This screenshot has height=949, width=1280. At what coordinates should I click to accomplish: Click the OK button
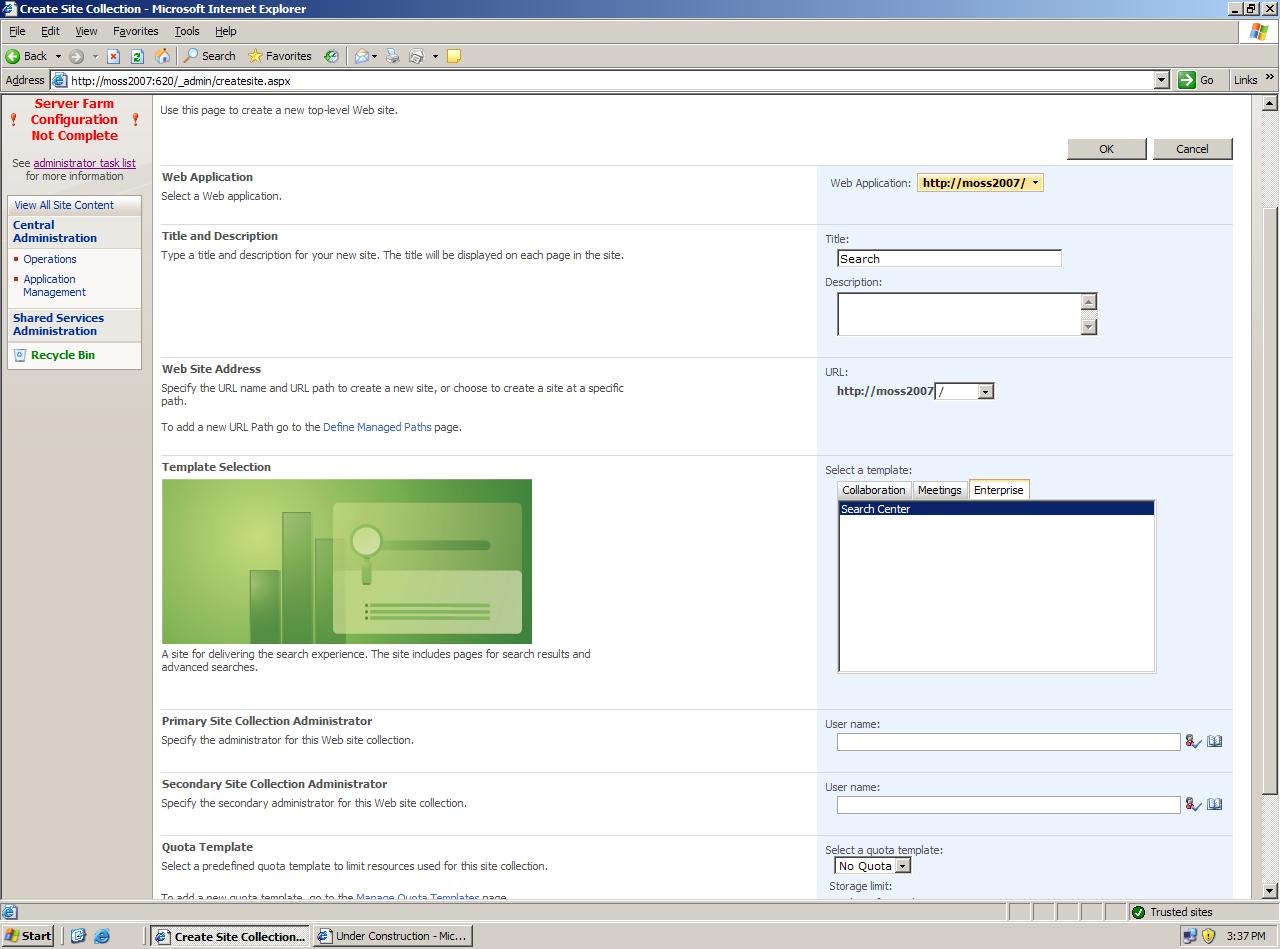click(x=1106, y=149)
